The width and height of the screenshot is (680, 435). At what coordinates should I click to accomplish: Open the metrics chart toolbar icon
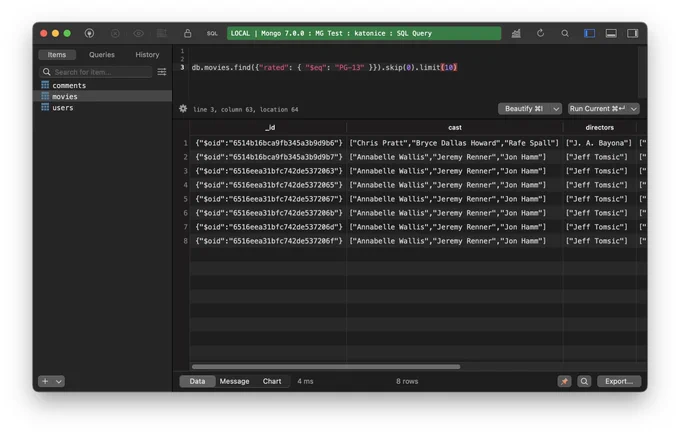pyautogui.click(x=516, y=33)
